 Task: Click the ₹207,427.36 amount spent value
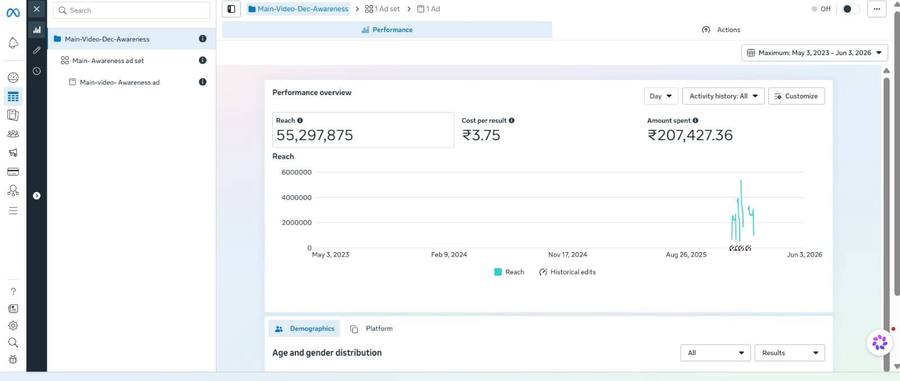pyautogui.click(x=690, y=135)
